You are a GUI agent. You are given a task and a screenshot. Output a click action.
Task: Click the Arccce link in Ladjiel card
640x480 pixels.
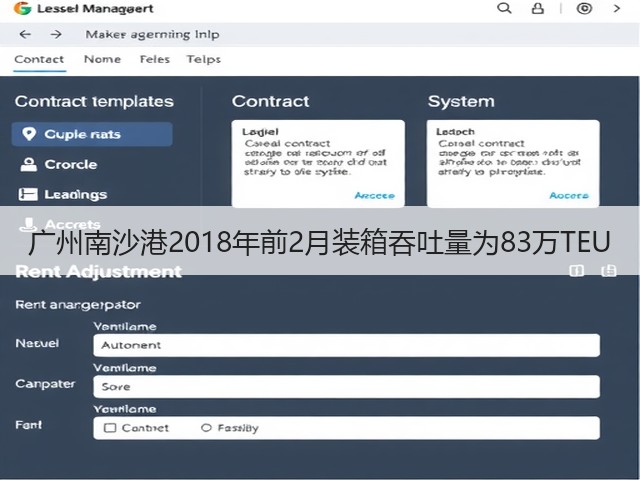375,196
